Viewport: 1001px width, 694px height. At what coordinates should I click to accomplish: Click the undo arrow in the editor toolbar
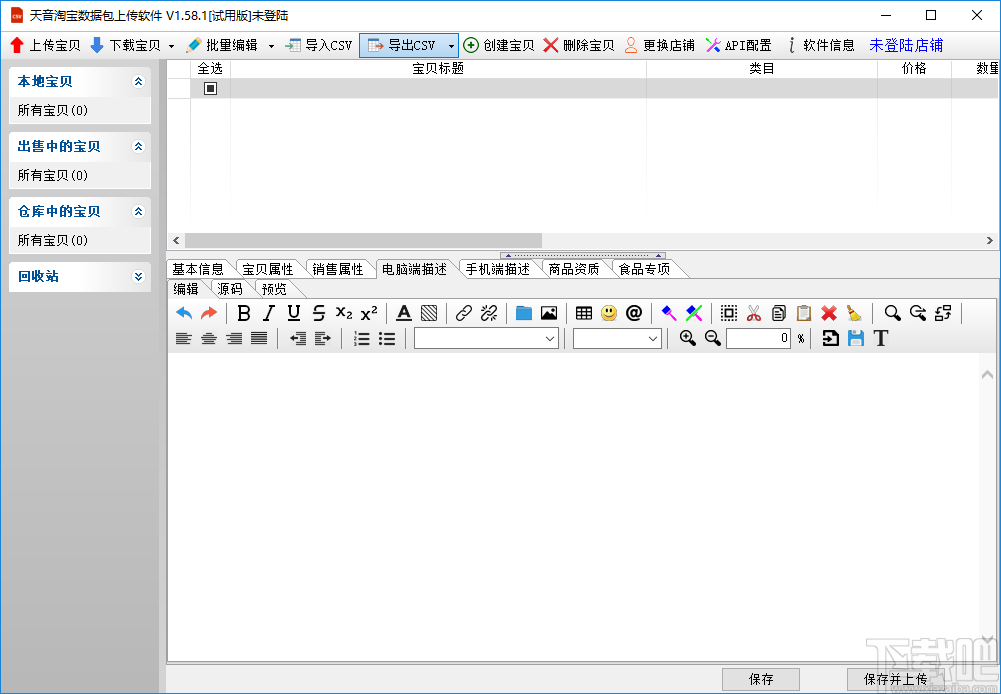(x=184, y=313)
